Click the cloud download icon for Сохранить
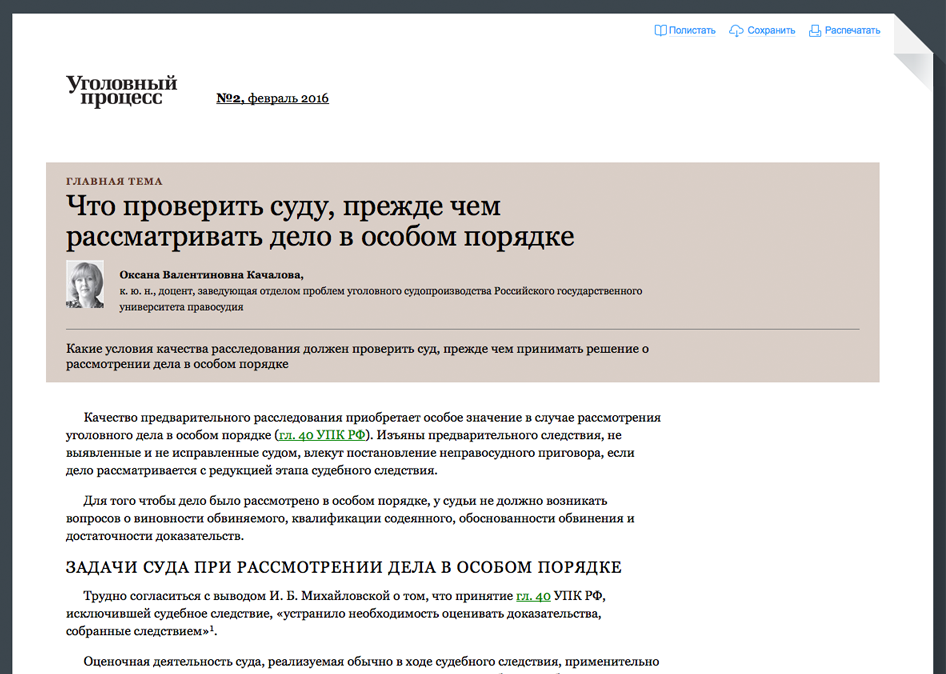This screenshot has width=946, height=674. [736, 30]
